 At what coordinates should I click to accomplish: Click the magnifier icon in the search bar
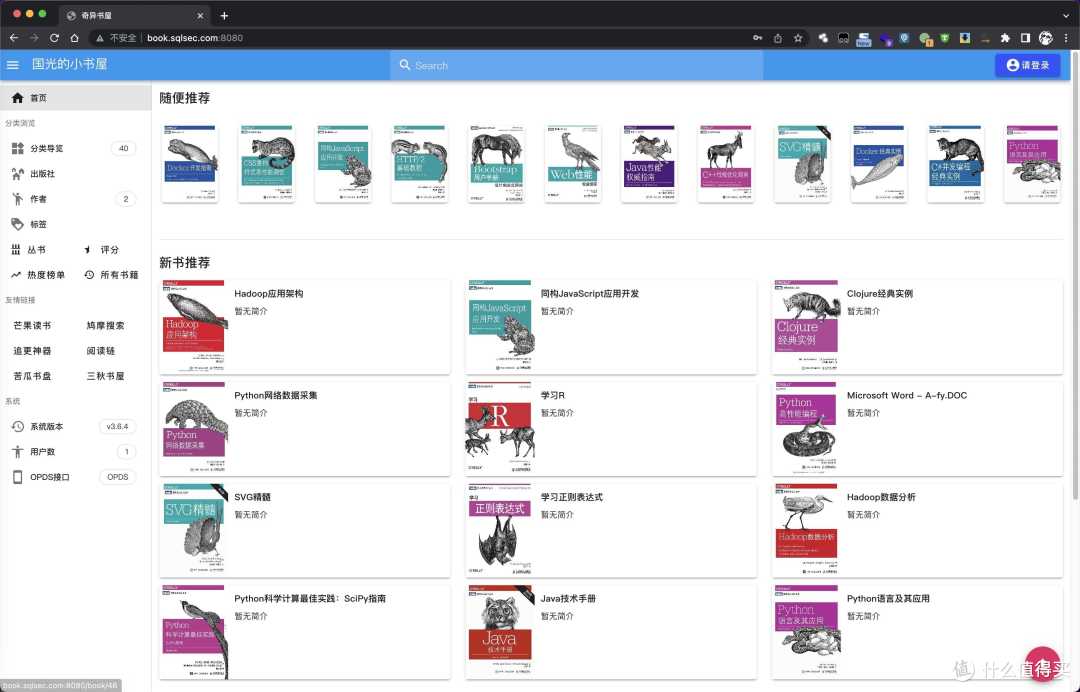[405, 65]
